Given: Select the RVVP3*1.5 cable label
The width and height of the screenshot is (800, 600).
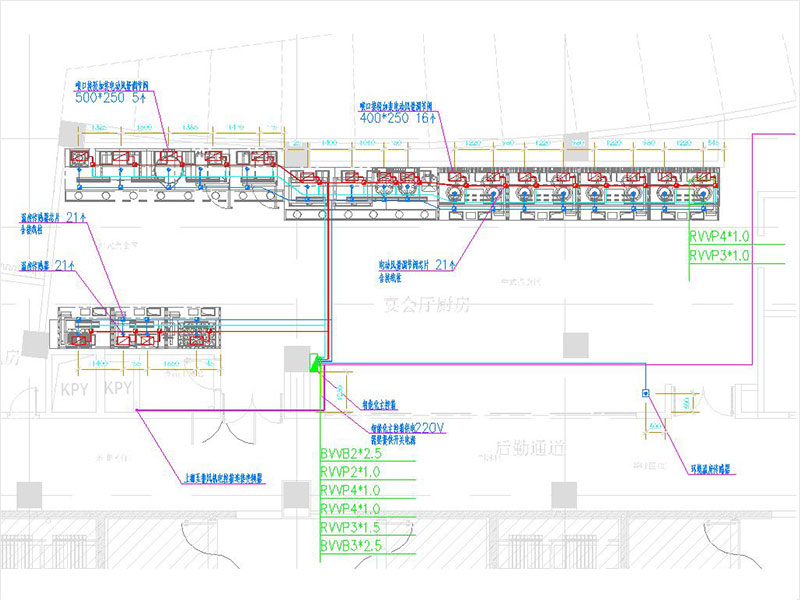Looking at the screenshot, I should (x=351, y=526).
